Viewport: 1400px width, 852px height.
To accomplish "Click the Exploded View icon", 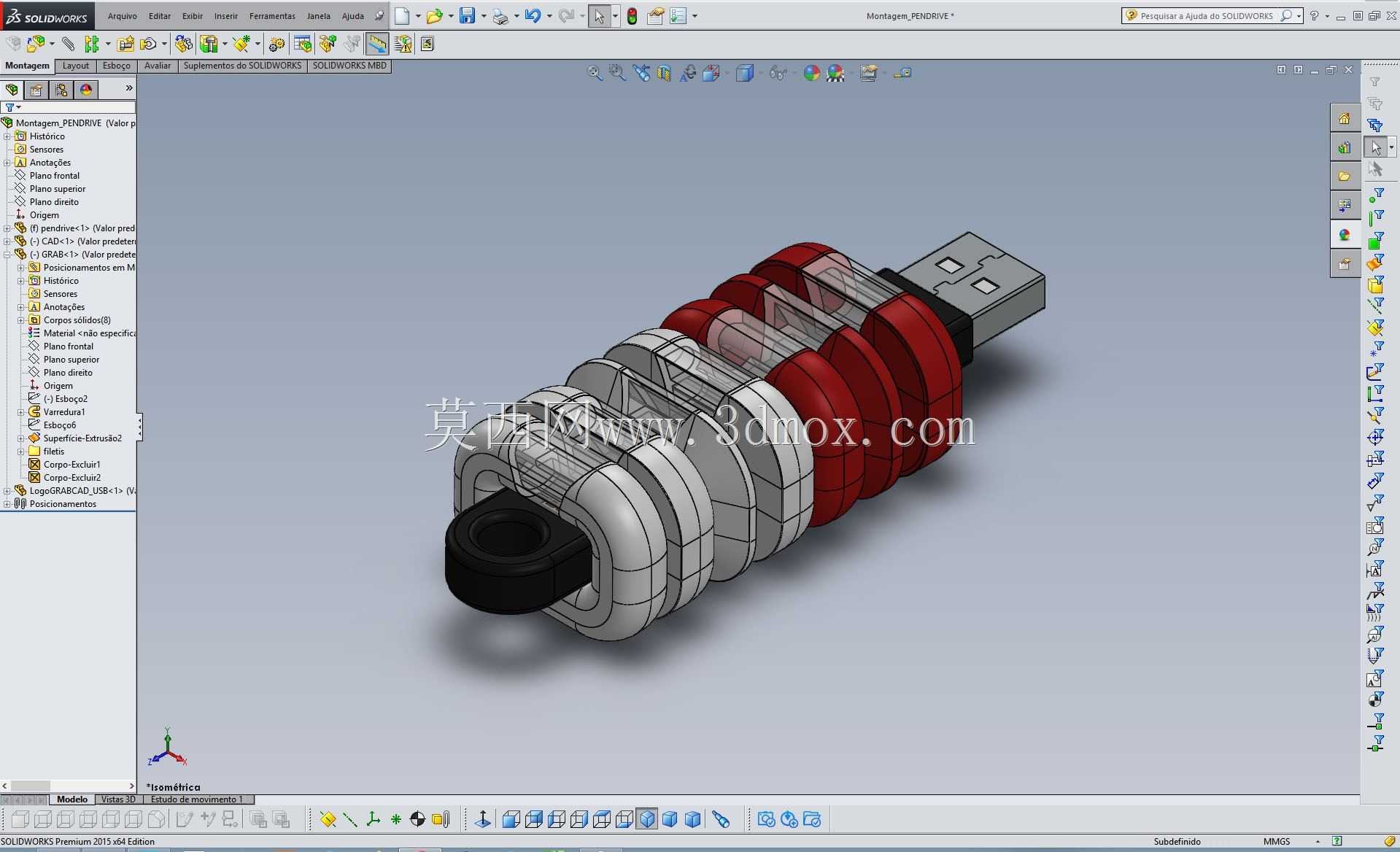I will click(328, 44).
